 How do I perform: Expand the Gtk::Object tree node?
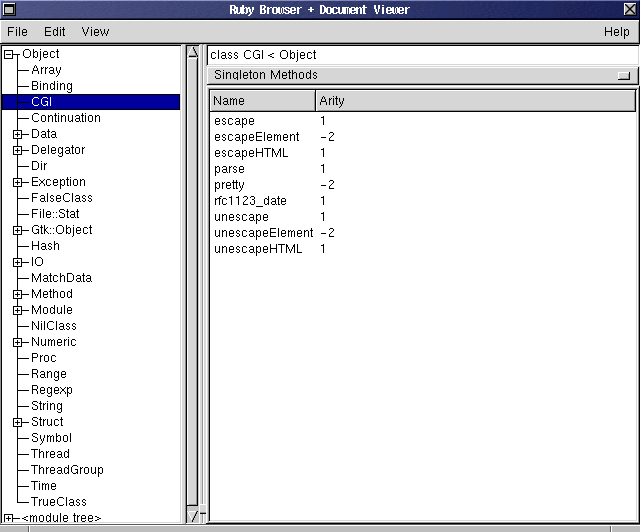pos(18,230)
